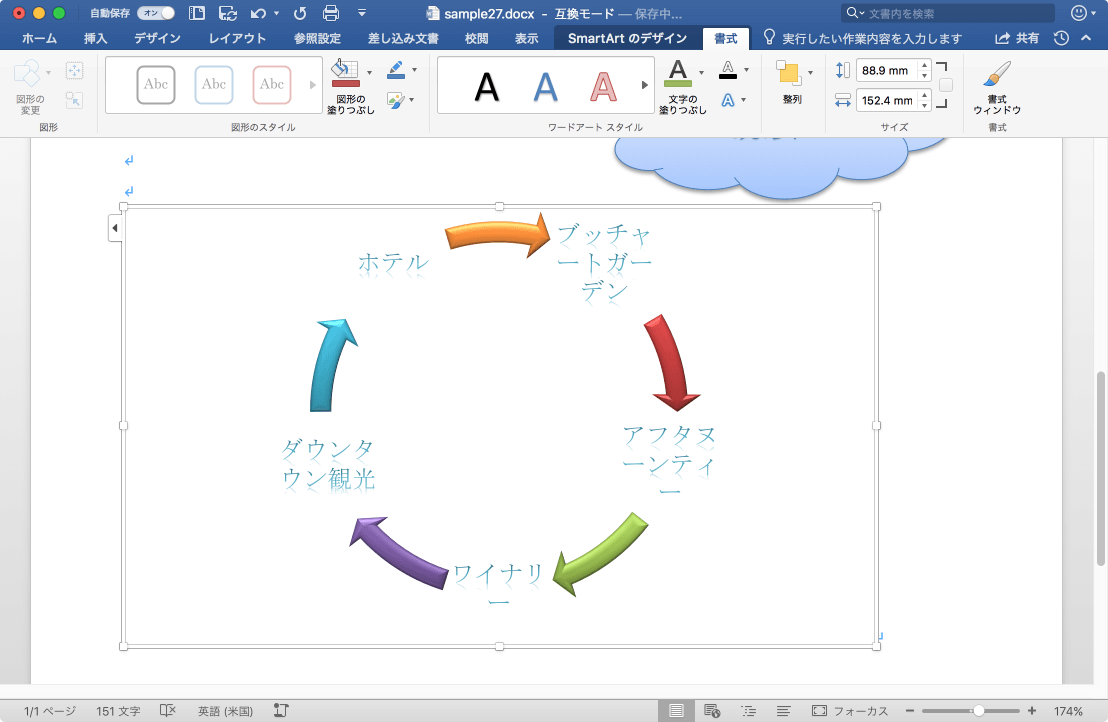This screenshot has height=722, width=1108.
Task: Click the 共有 share button
Action: pos(1017,38)
